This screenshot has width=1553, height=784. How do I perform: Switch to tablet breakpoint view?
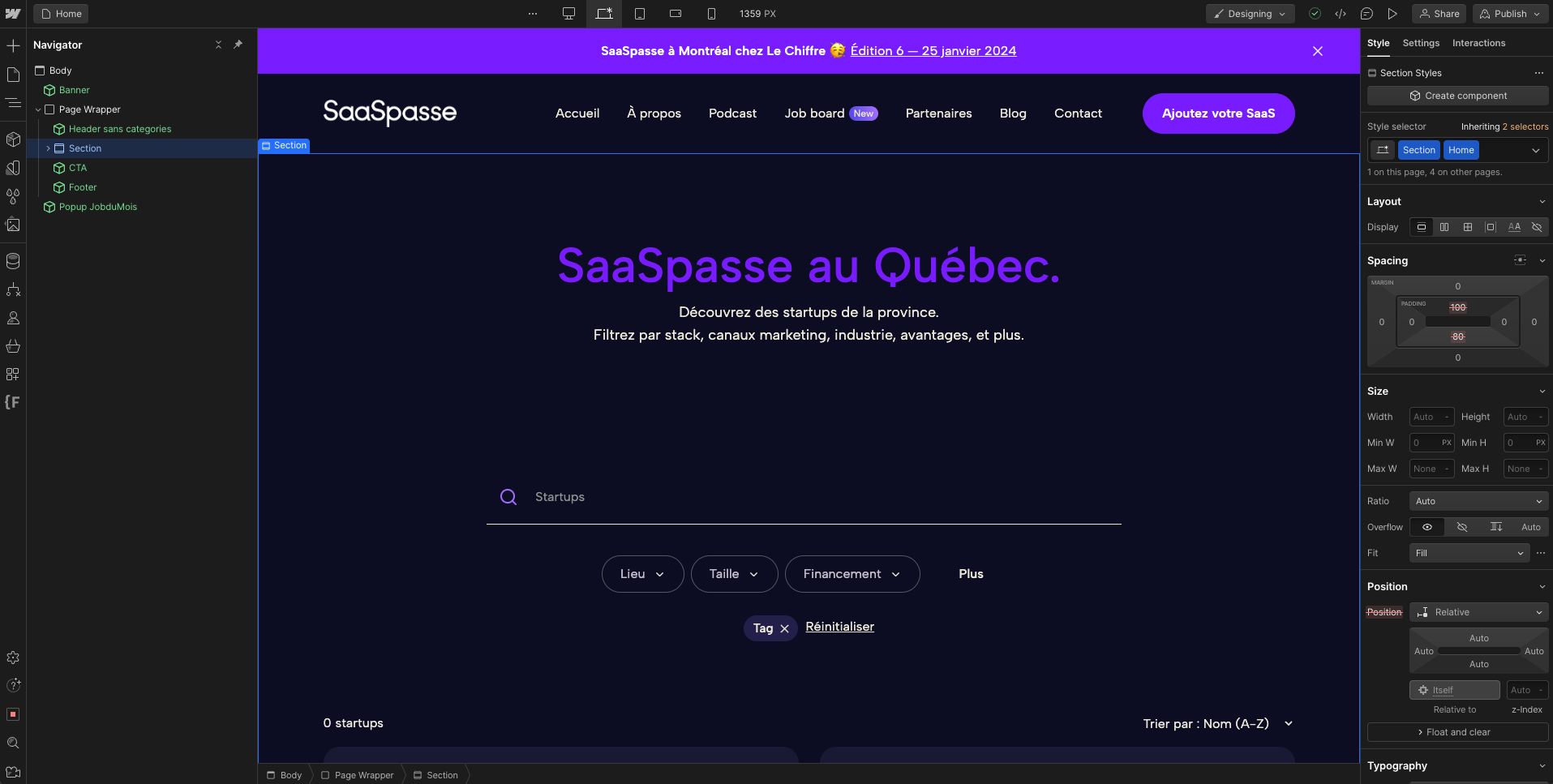640,14
